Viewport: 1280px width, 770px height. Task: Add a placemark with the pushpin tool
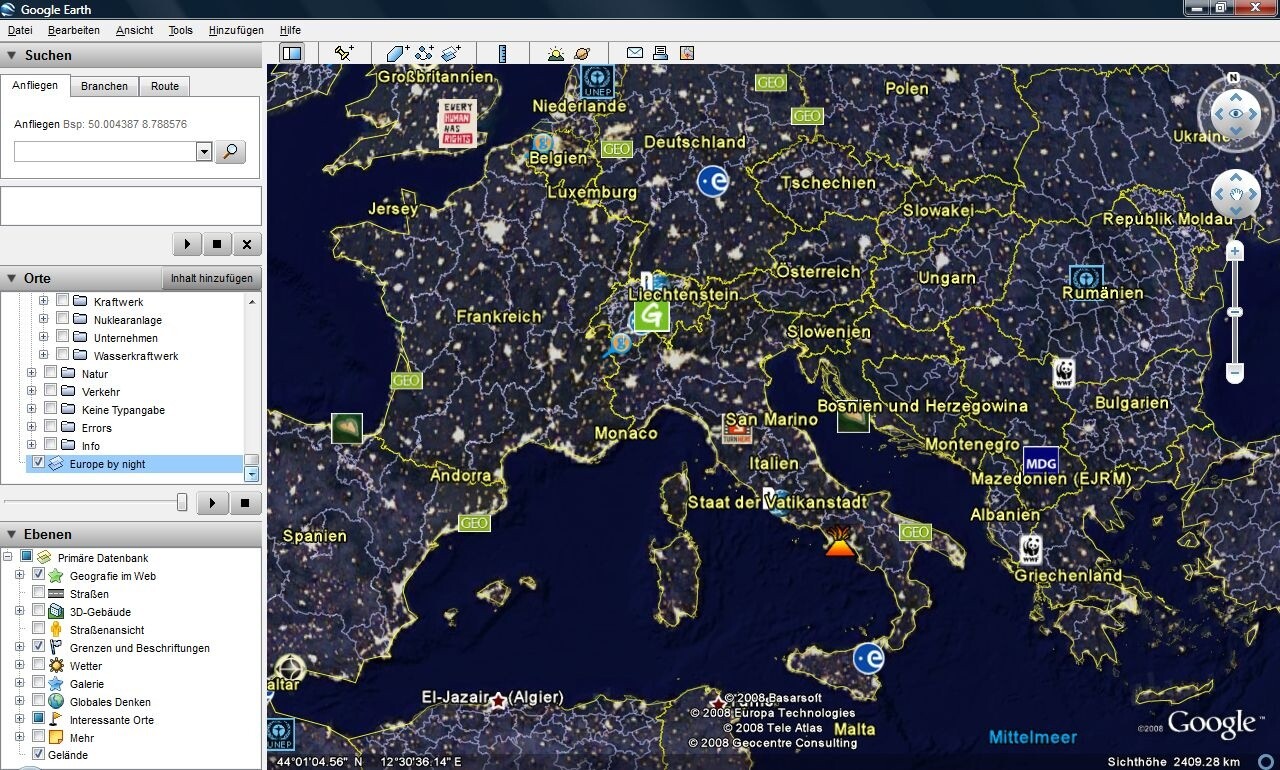[x=344, y=53]
